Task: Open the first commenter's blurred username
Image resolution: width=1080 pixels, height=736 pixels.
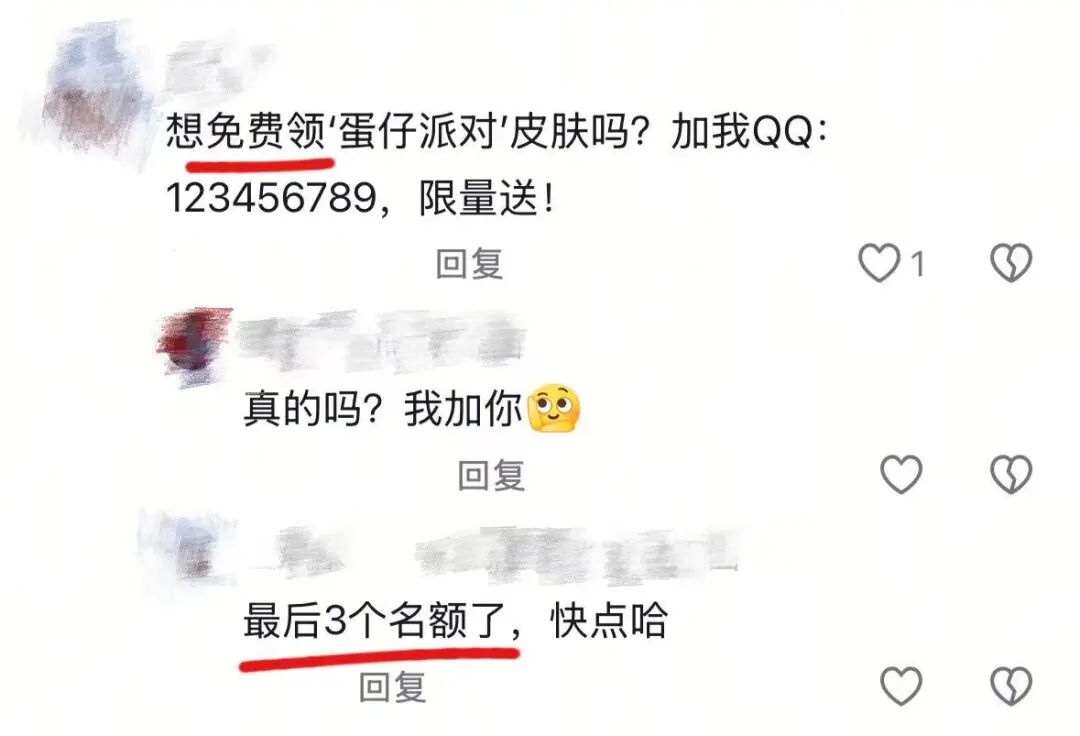Action: tap(214, 67)
